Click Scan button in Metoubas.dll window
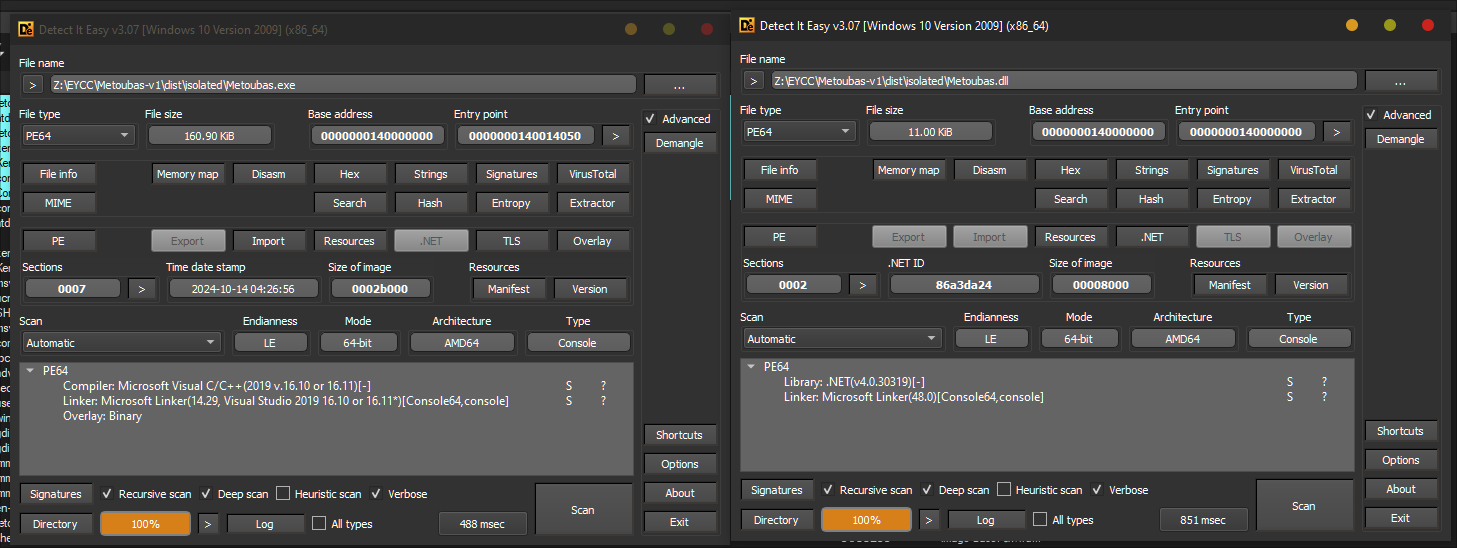Viewport: 1457px width, 548px height. pyautogui.click(x=1303, y=505)
